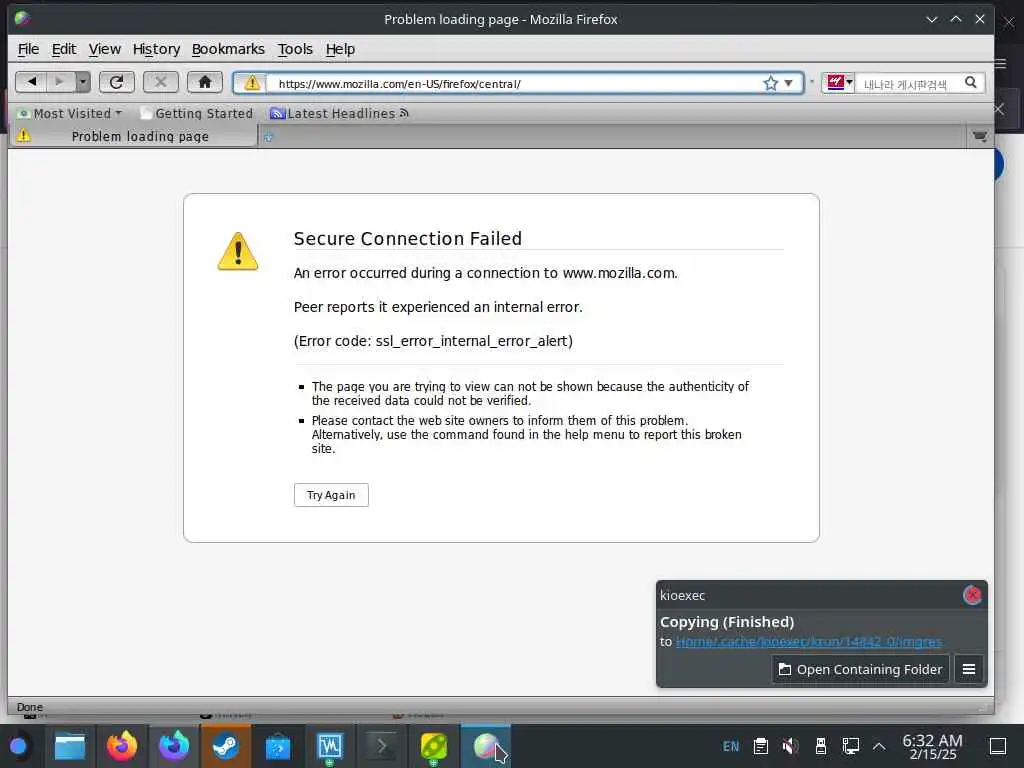Open the W-logo application on the taskbar
The height and width of the screenshot is (768, 1024).
330,746
